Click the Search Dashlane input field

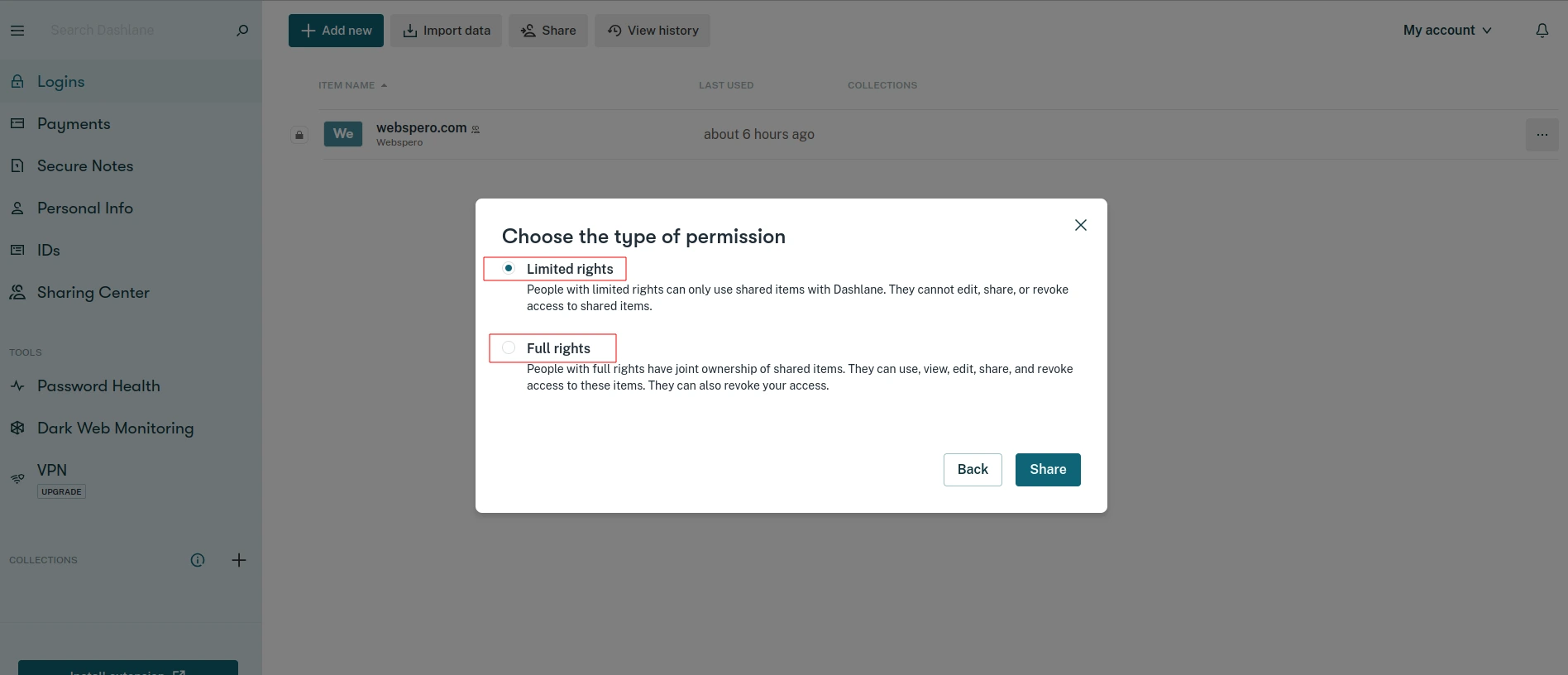[x=136, y=31]
